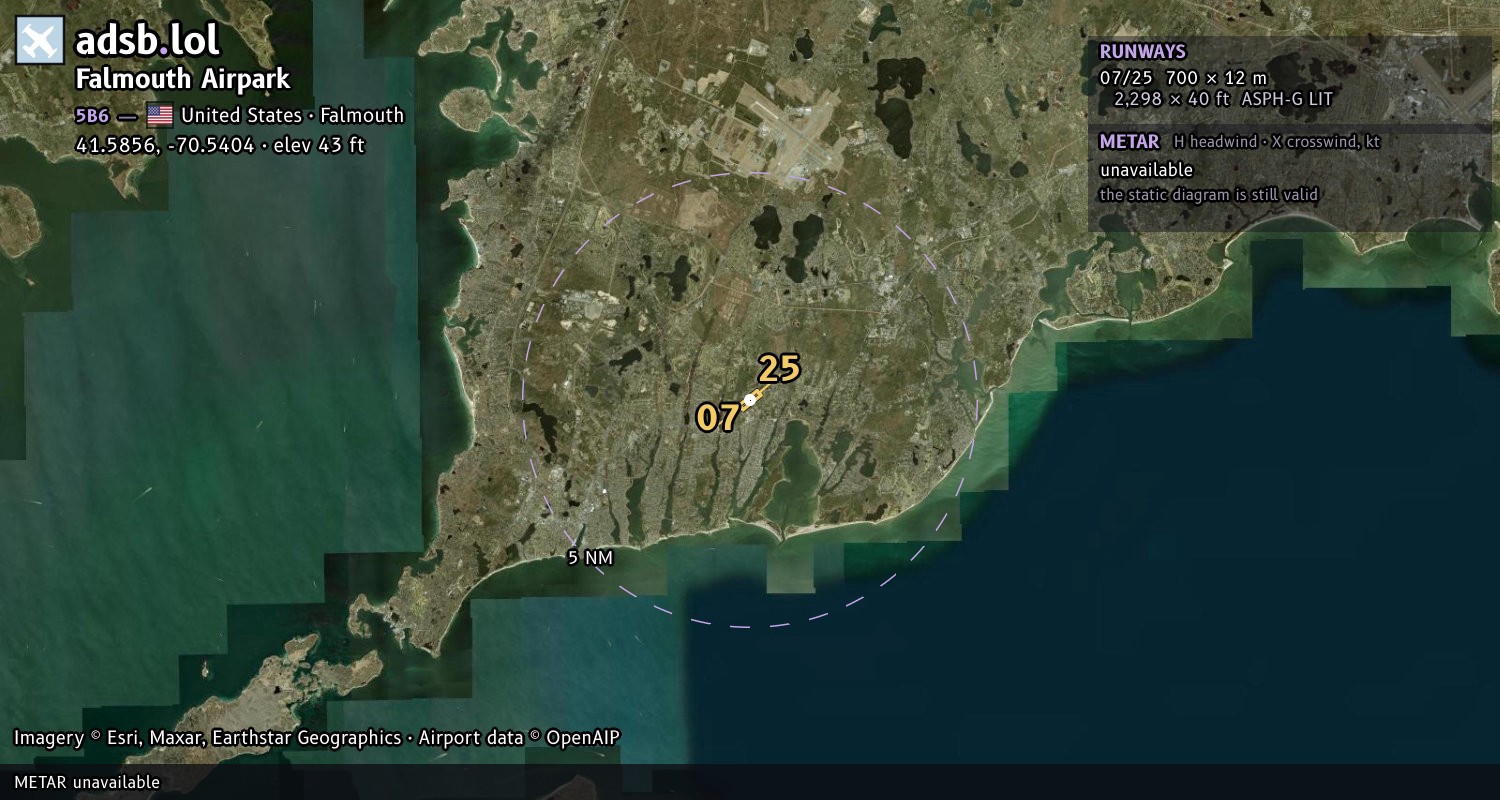Click the white airport marker dot on runway
Image resolution: width=1500 pixels, height=800 pixels.
749,400
